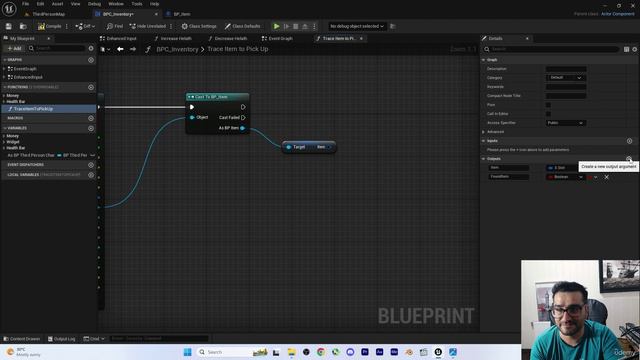Screen dimensions: 640x360
Task: Add a new function via Functions plus
Action: 91,87
